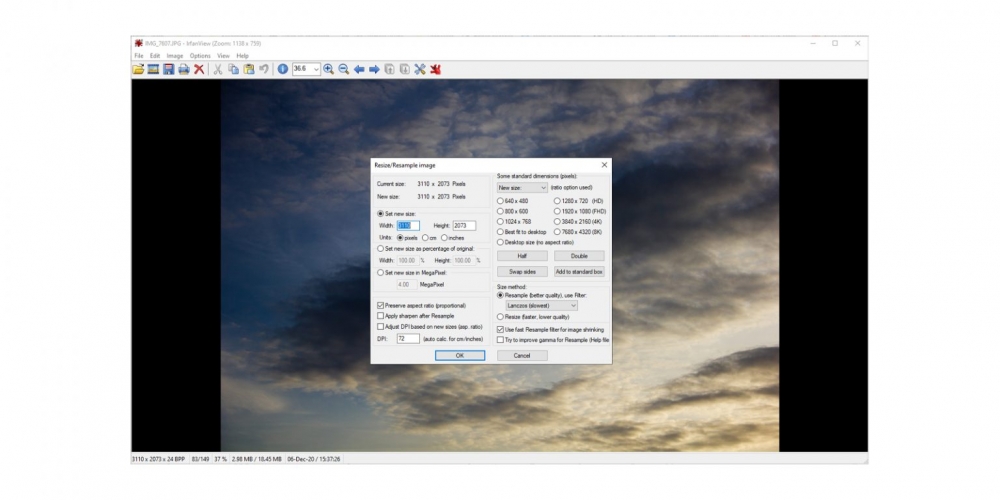
Task: Click the Print icon in toolbar
Action: click(184, 69)
